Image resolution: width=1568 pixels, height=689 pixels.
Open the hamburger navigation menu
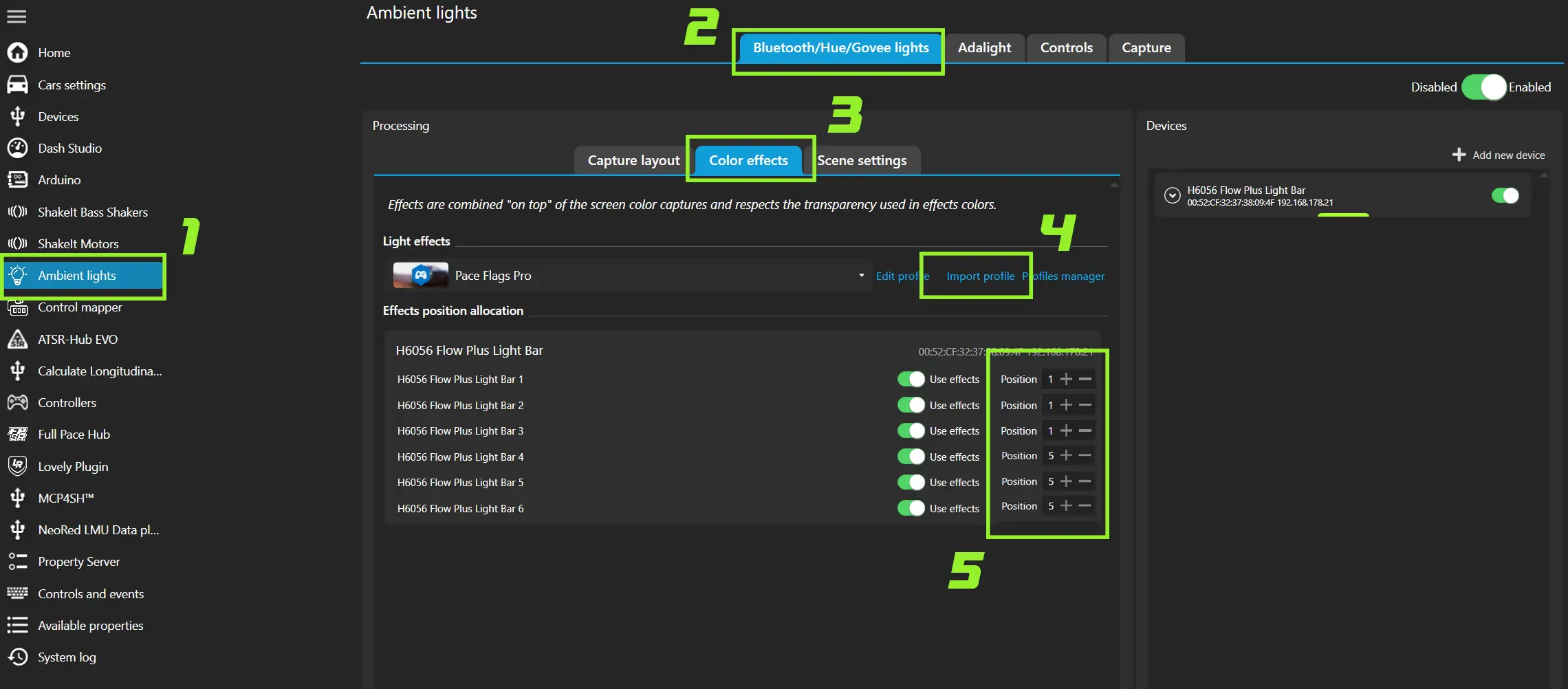point(17,16)
